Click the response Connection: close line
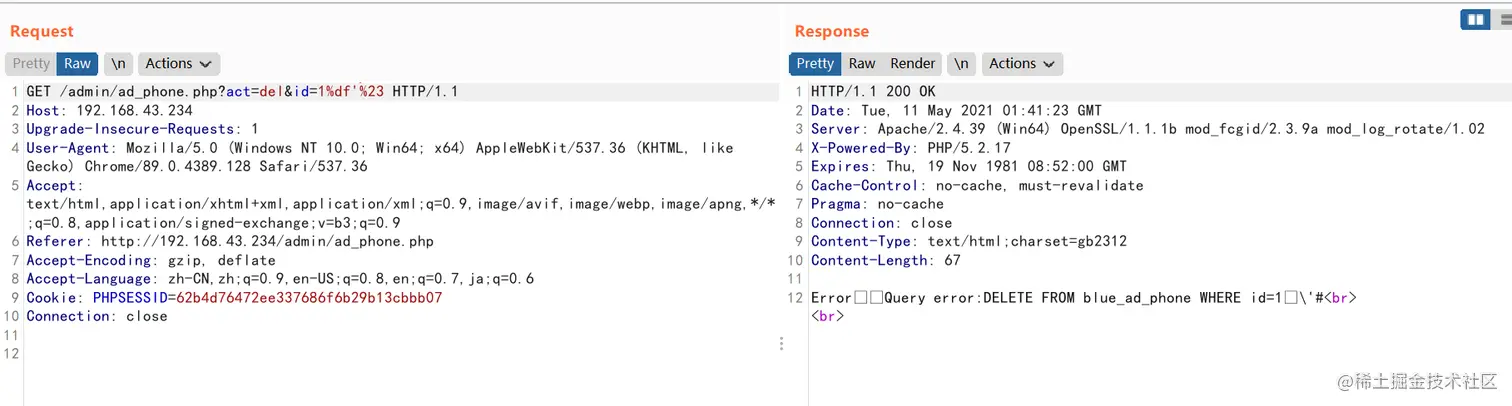Screen dimensions: 1512x406 [881, 223]
